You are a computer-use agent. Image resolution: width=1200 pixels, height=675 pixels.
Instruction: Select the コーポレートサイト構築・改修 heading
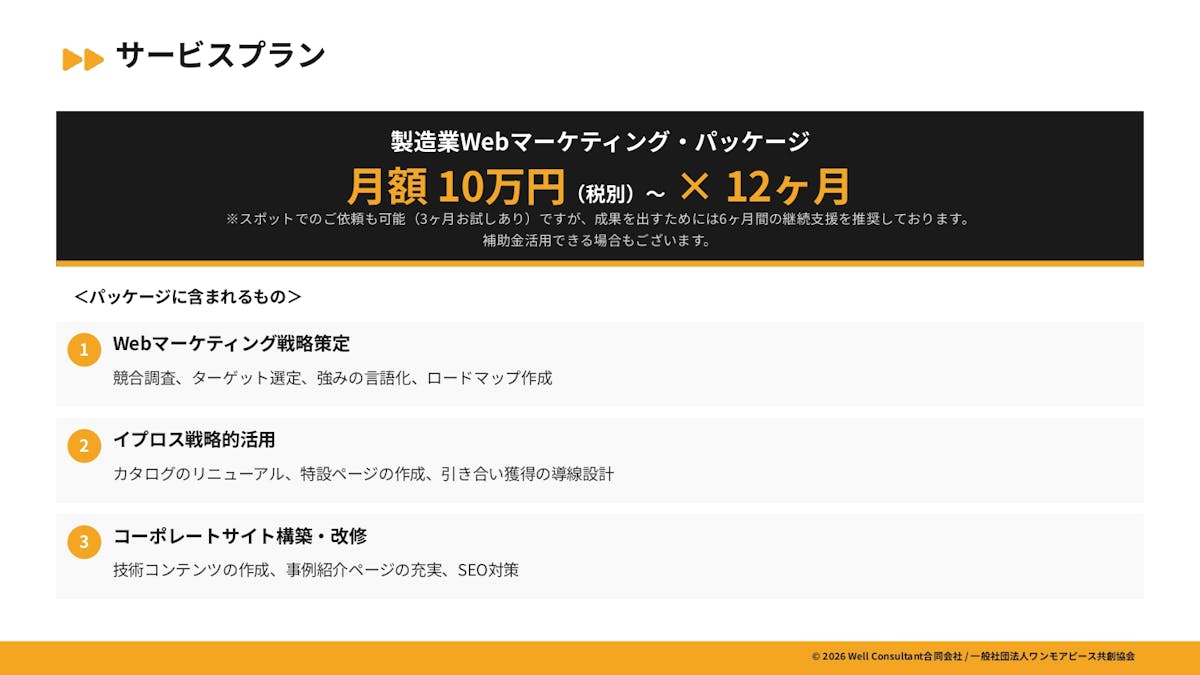[240, 536]
